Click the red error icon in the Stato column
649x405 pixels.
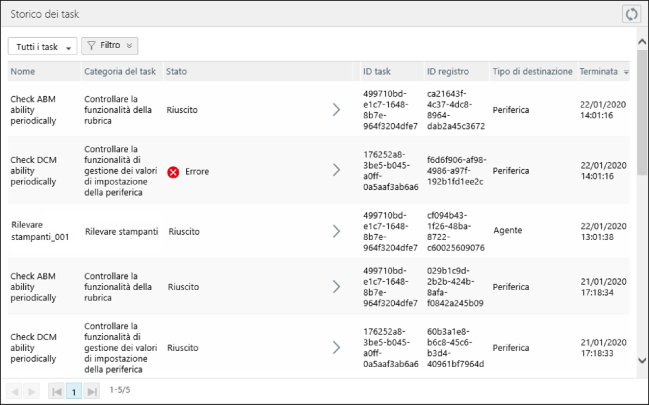173,172
